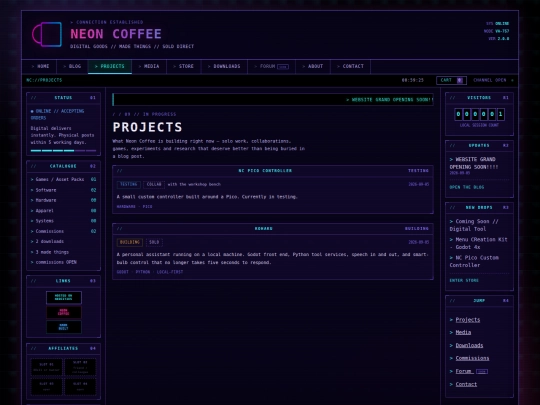Click the Neon Coffee mug logo
This screenshot has width=540, height=405.
(47, 34)
